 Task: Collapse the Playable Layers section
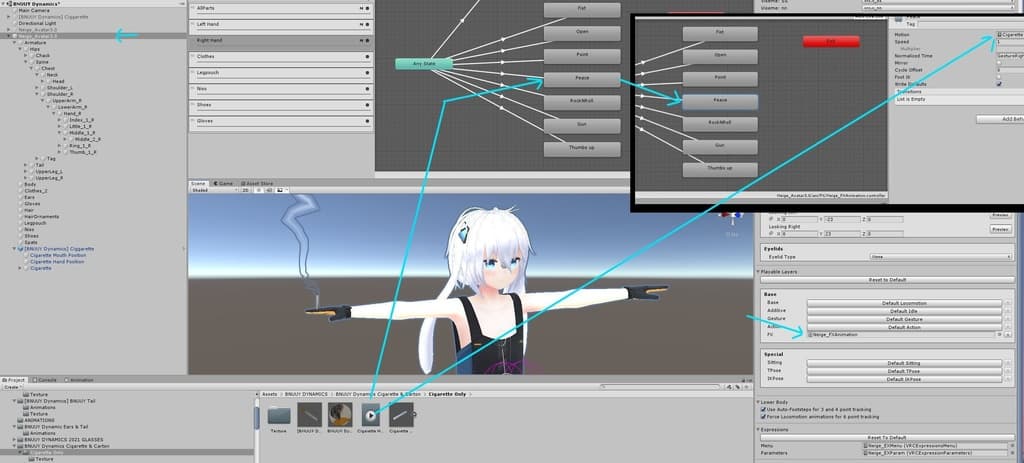coord(758,272)
